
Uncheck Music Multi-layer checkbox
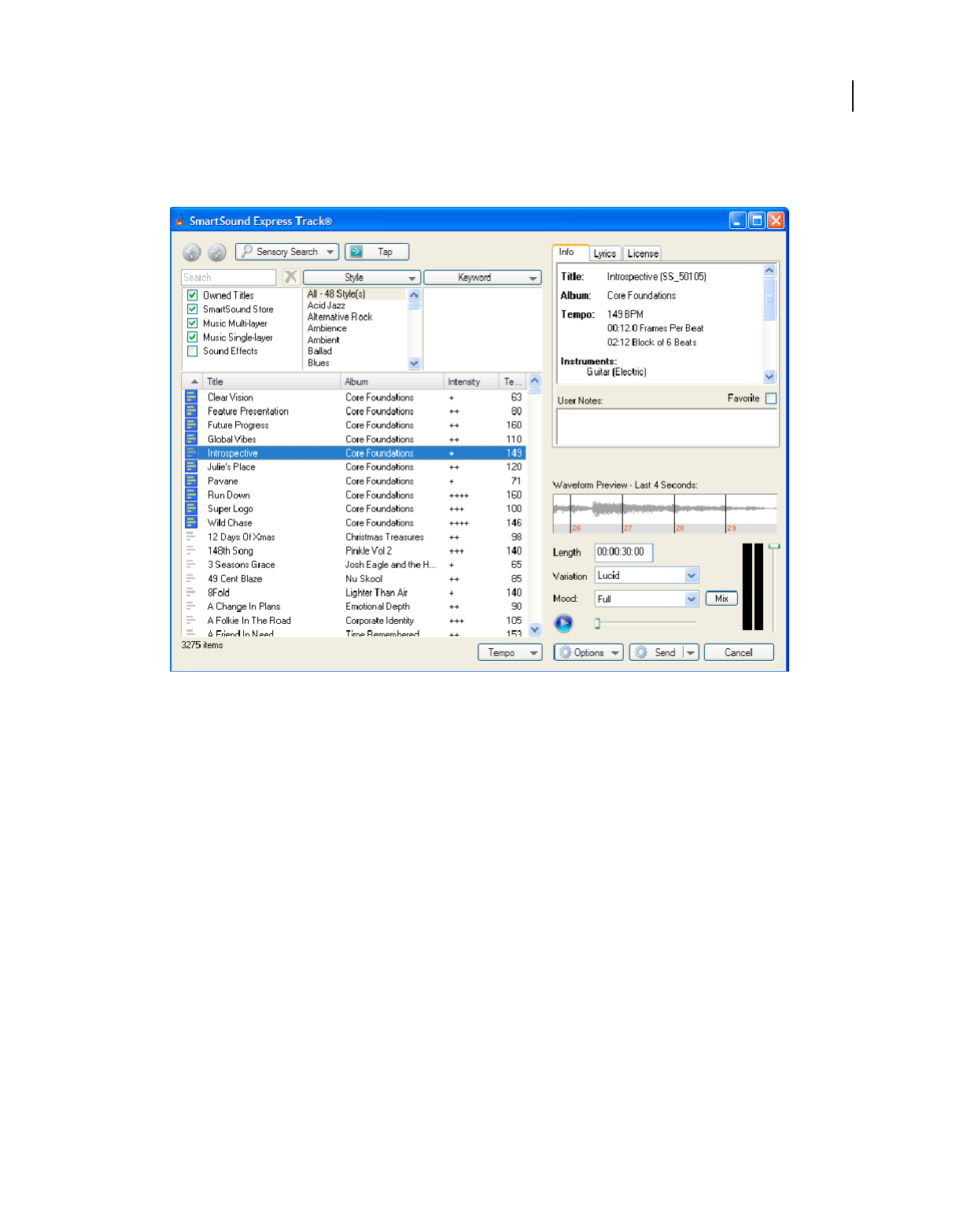tap(192, 323)
